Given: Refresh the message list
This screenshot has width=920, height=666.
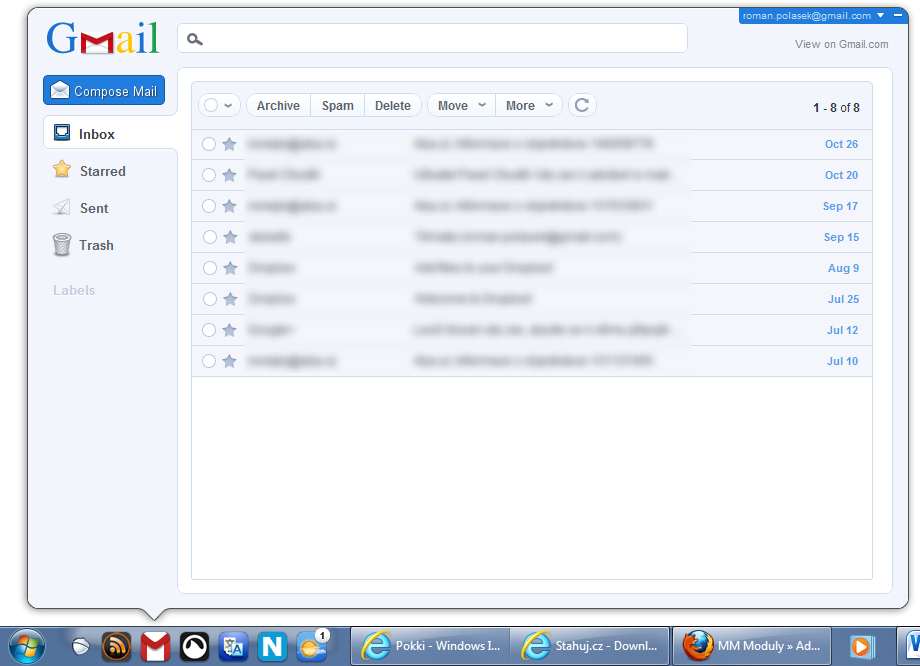Looking at the screenshot, I should [x=582, y=105].
